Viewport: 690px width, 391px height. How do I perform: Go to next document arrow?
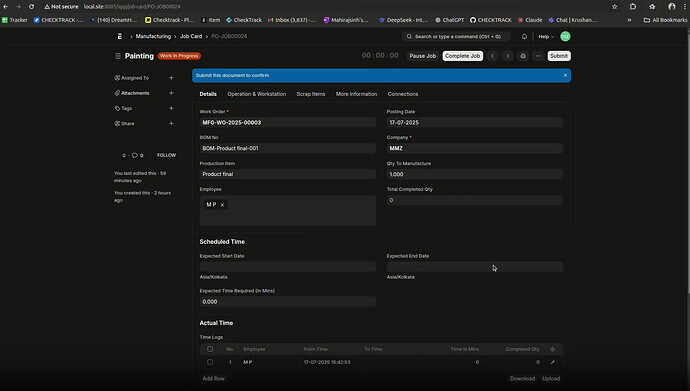[x=508, y=56]
